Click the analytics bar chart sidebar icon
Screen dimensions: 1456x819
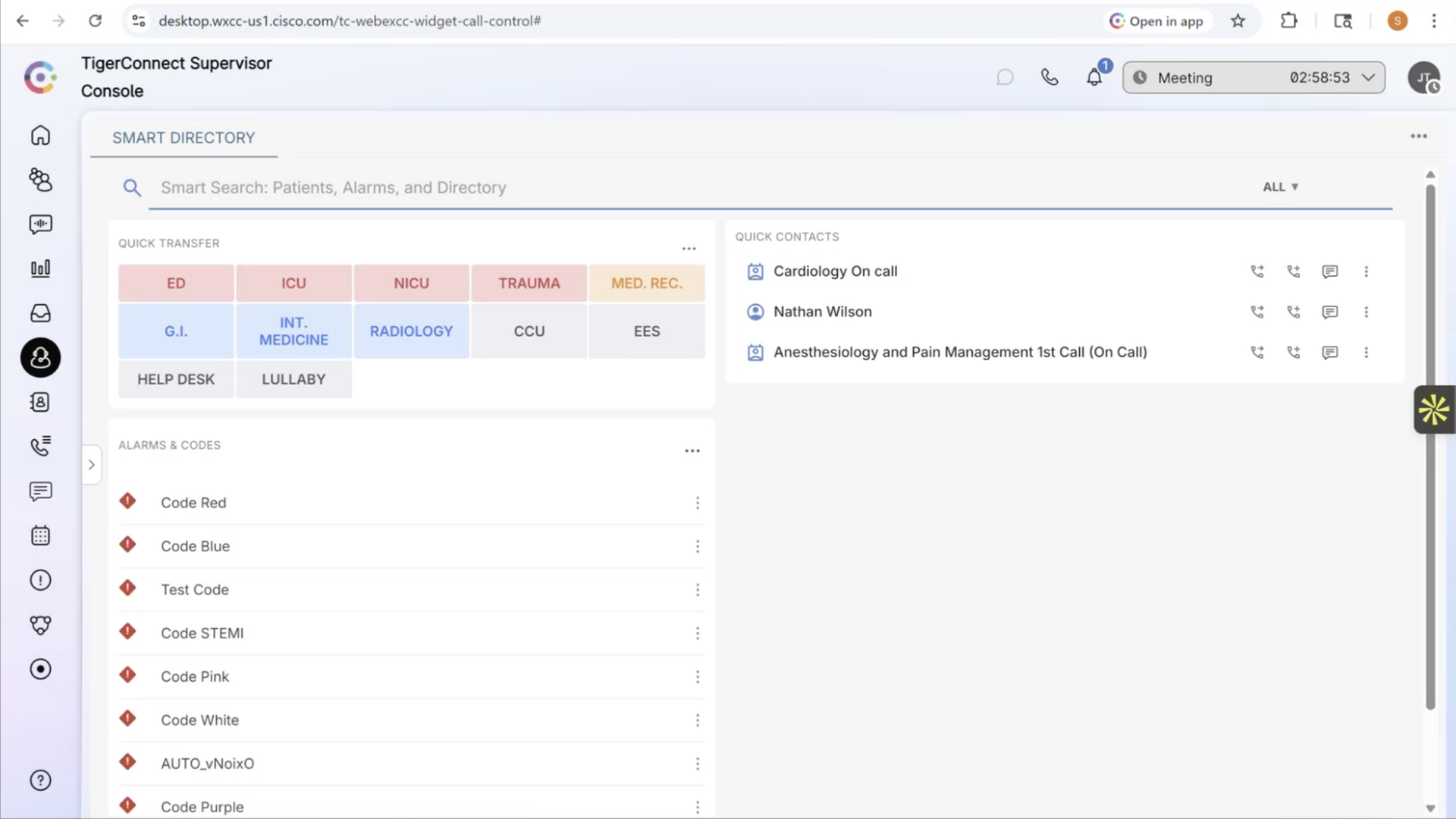tap(40, 268)
